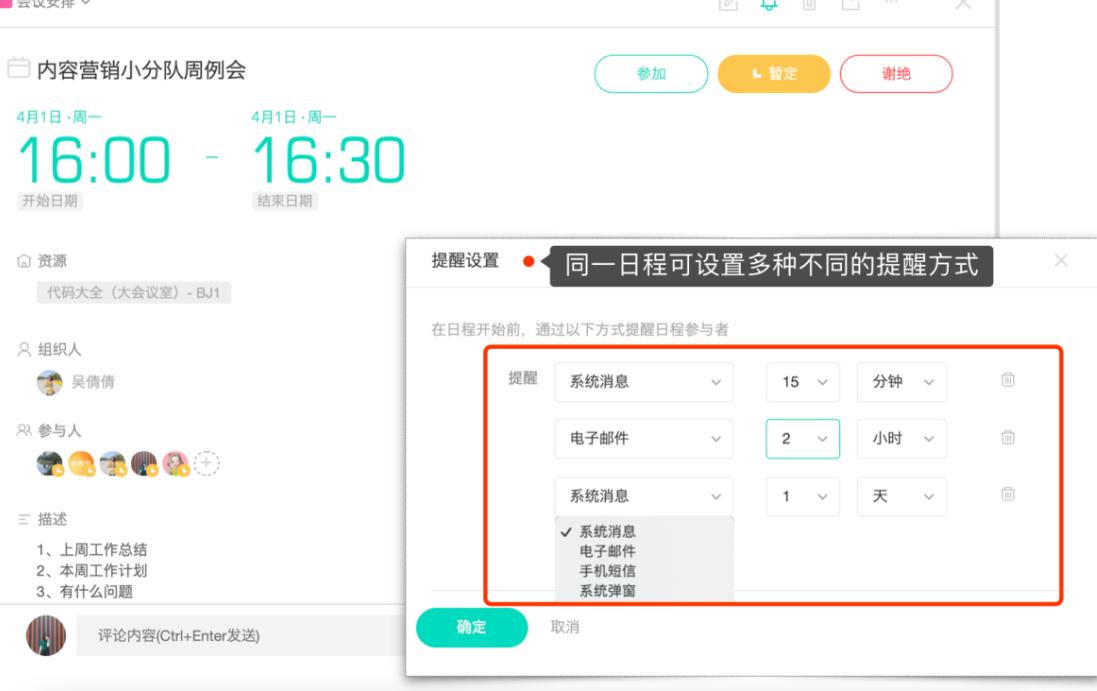
Task: Click organizer 吴倩倩's avatar
Action: (x=50, y=382)
